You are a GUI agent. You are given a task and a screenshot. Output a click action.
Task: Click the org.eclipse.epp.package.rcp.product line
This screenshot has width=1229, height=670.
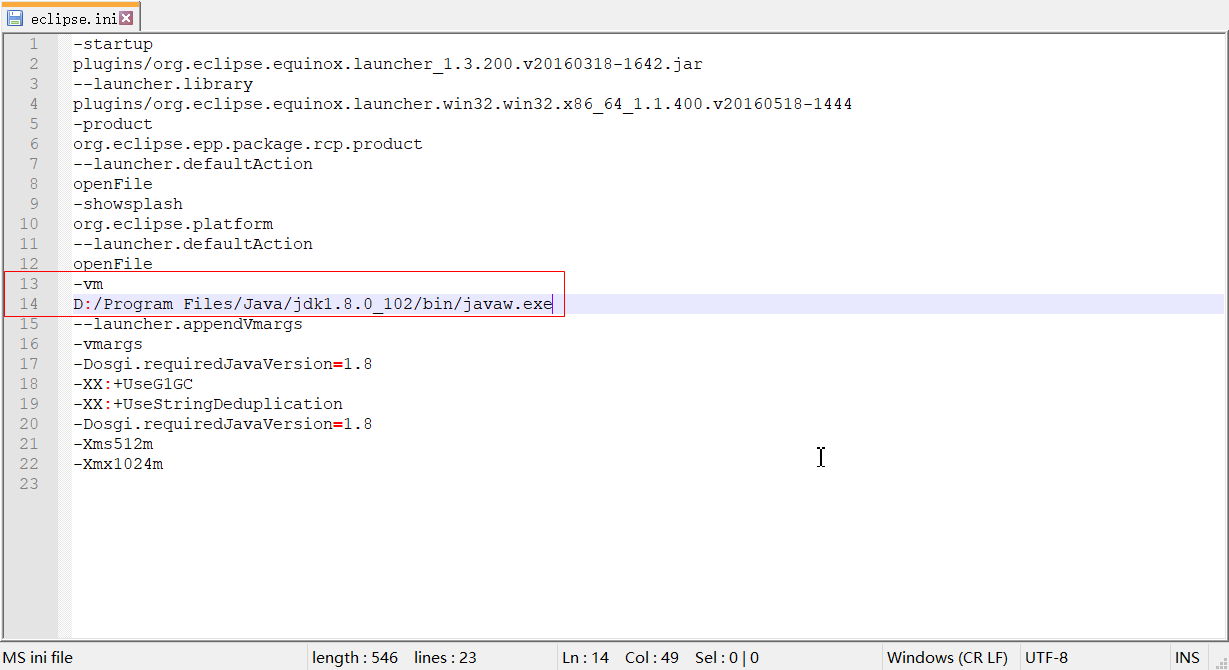pos(248,144)
